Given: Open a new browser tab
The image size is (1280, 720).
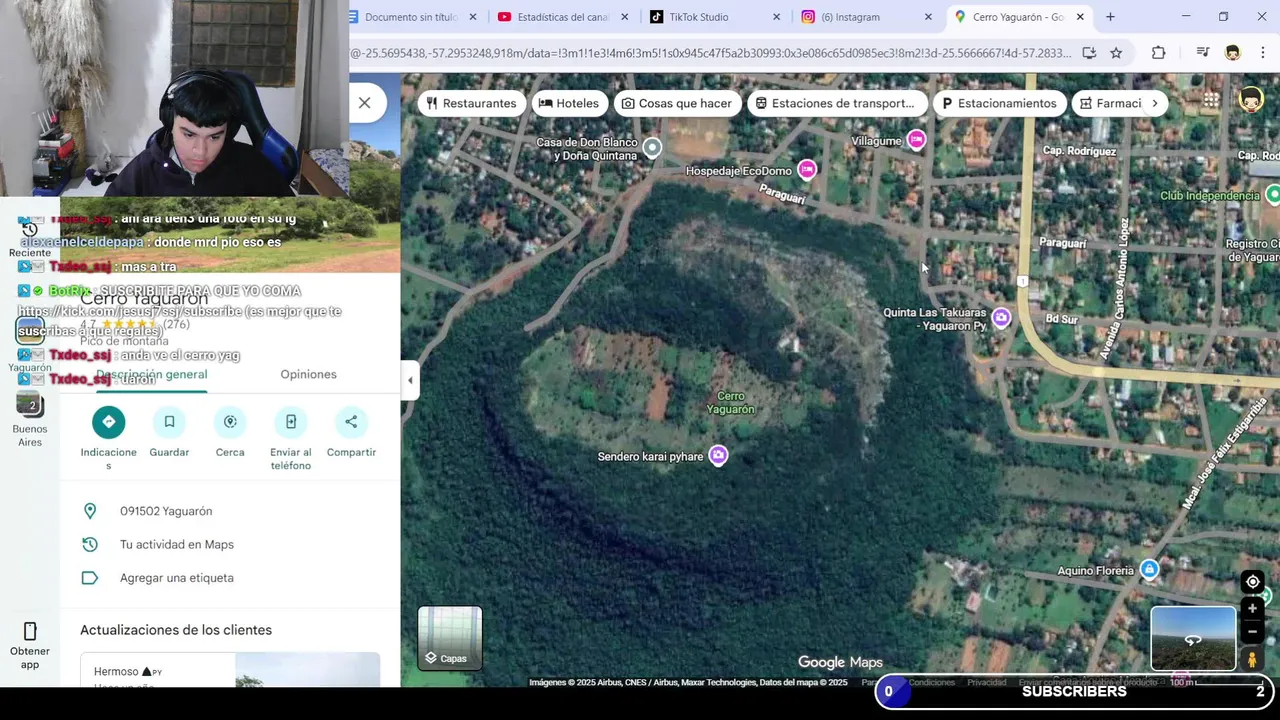Looking at the screenshot, I should click(x=1110, y=17).
